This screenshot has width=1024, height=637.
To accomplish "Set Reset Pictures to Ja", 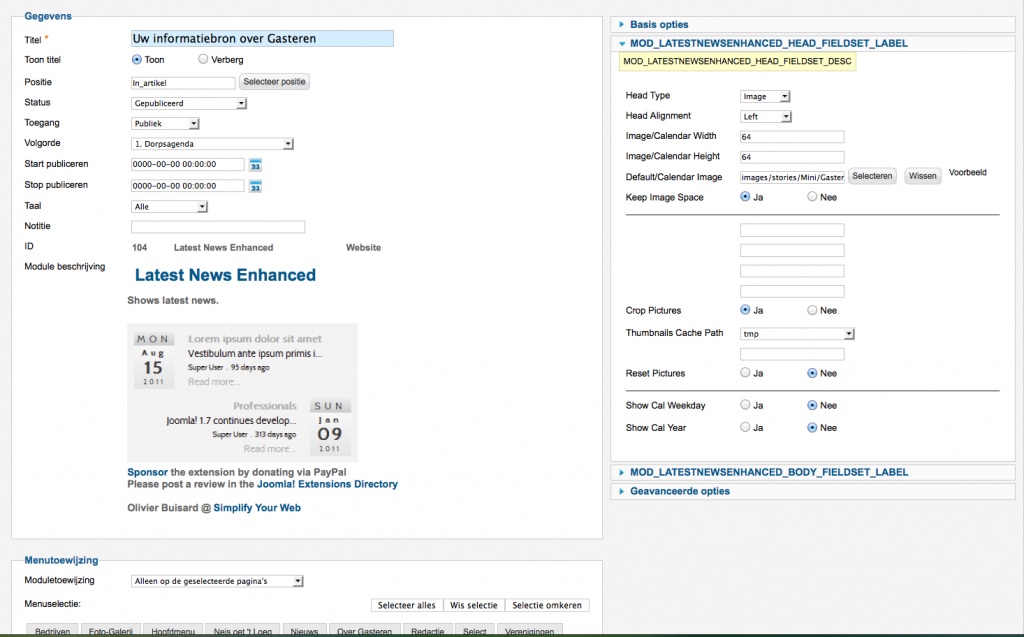I will [745, 373].
